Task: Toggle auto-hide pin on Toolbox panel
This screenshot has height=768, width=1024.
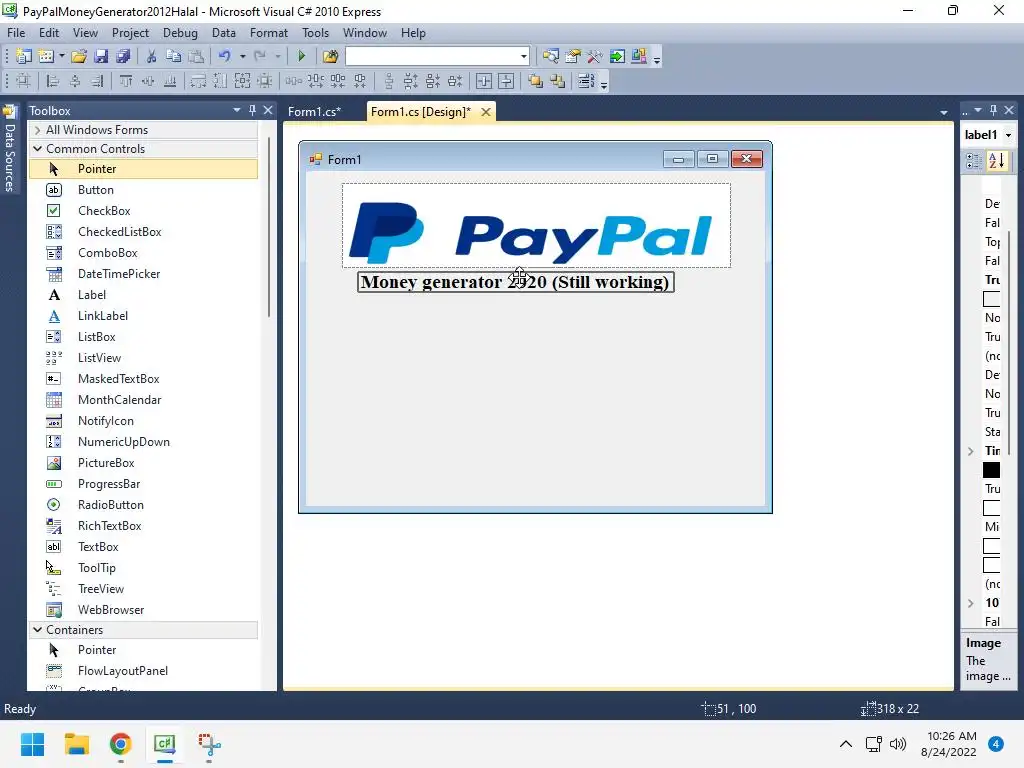Action: pyautogui.click(x=252, y=110)
